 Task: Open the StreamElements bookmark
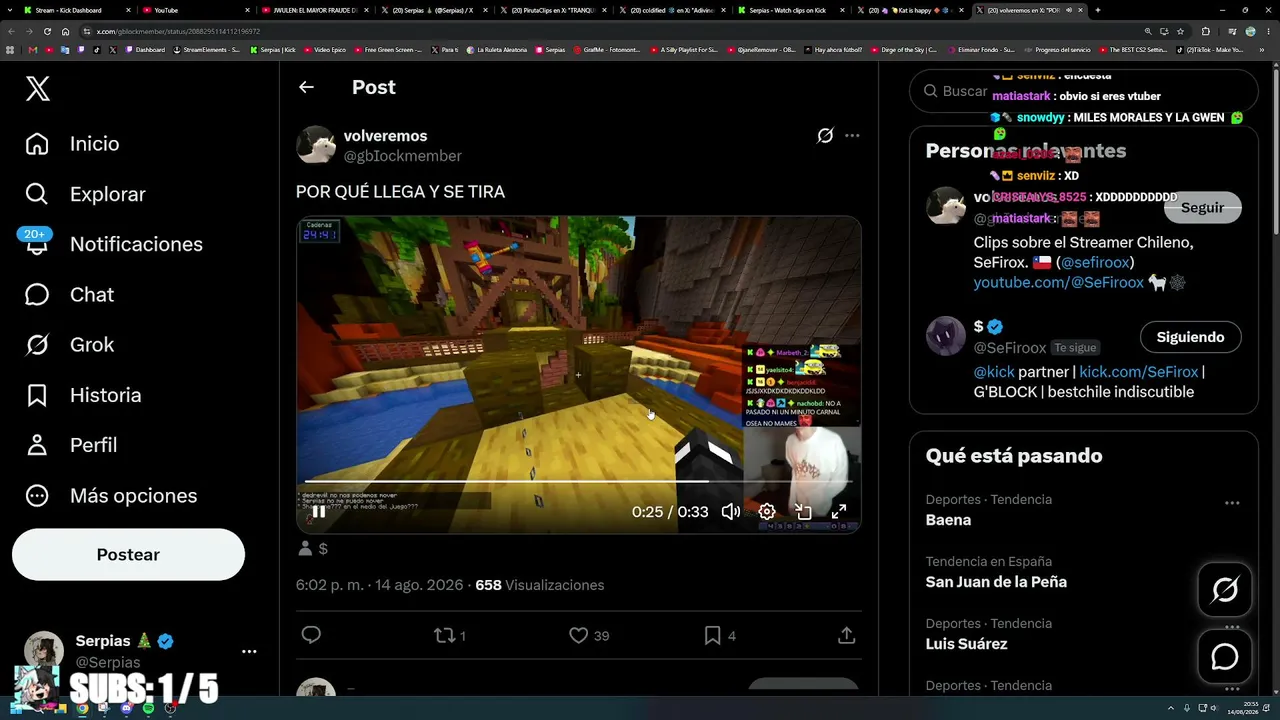[207, 49]
